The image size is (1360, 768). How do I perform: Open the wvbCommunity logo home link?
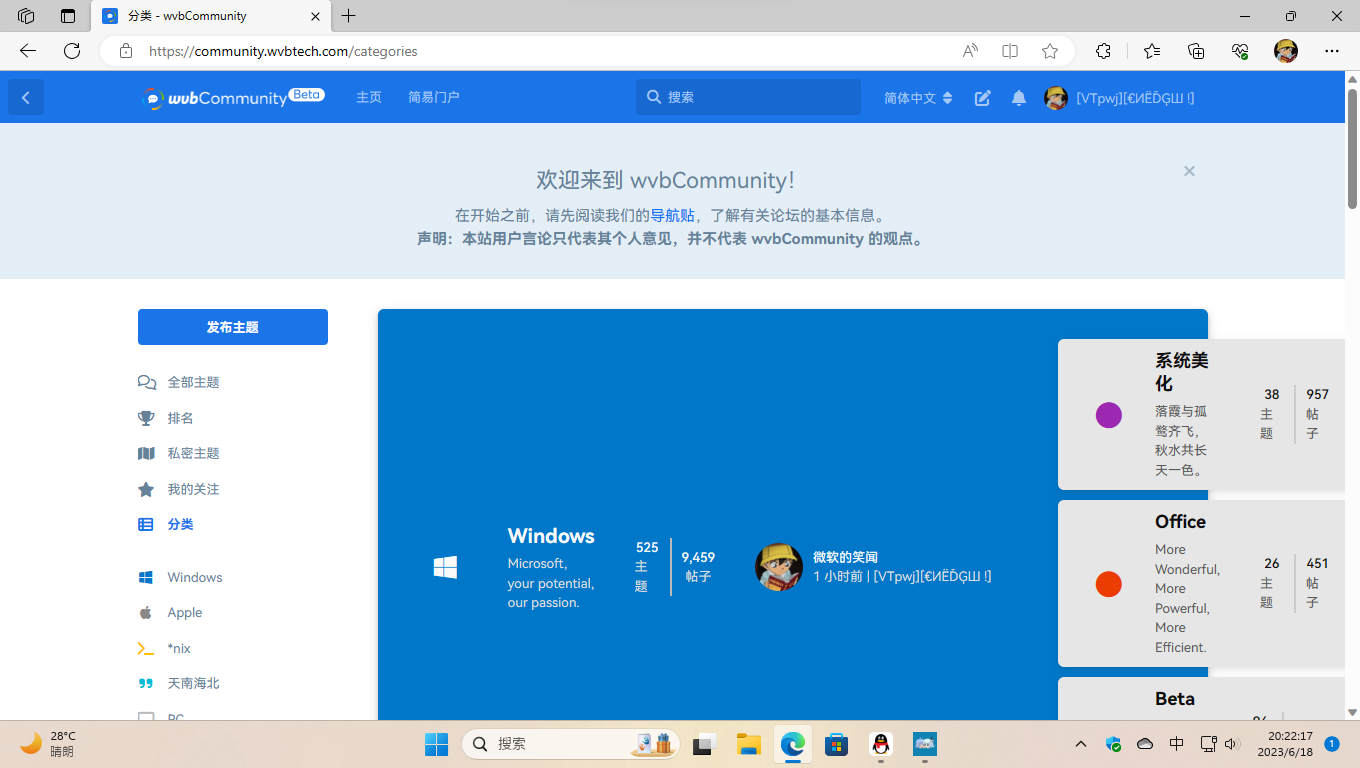(232, 97)
